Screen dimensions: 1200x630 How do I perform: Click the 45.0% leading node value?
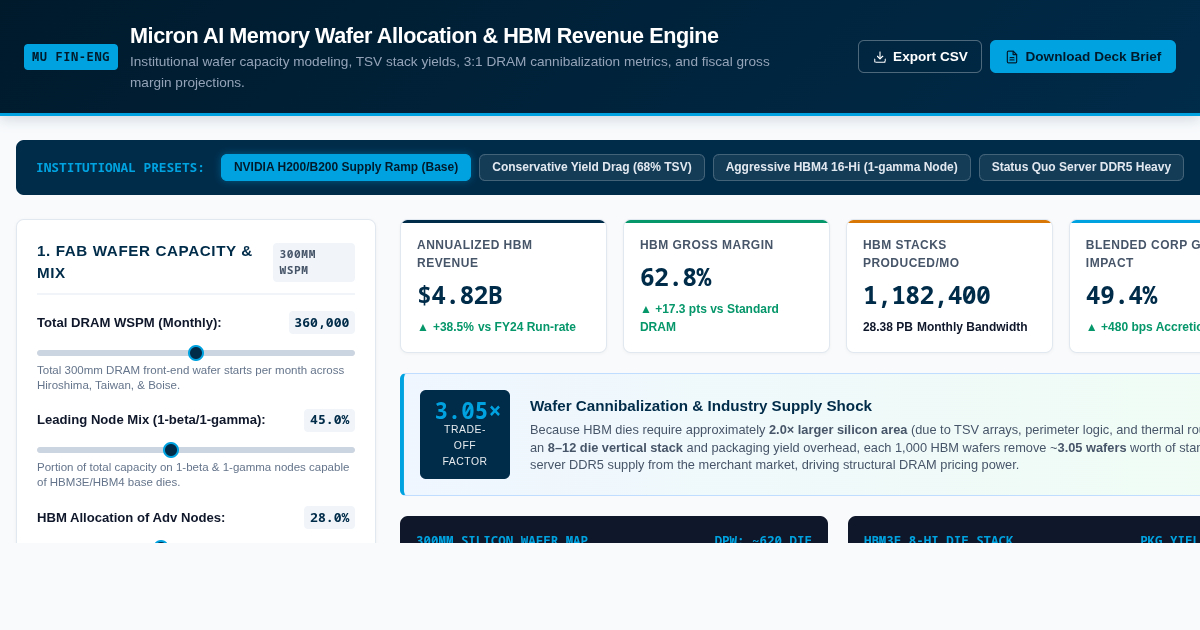click(x=329, y=420)
